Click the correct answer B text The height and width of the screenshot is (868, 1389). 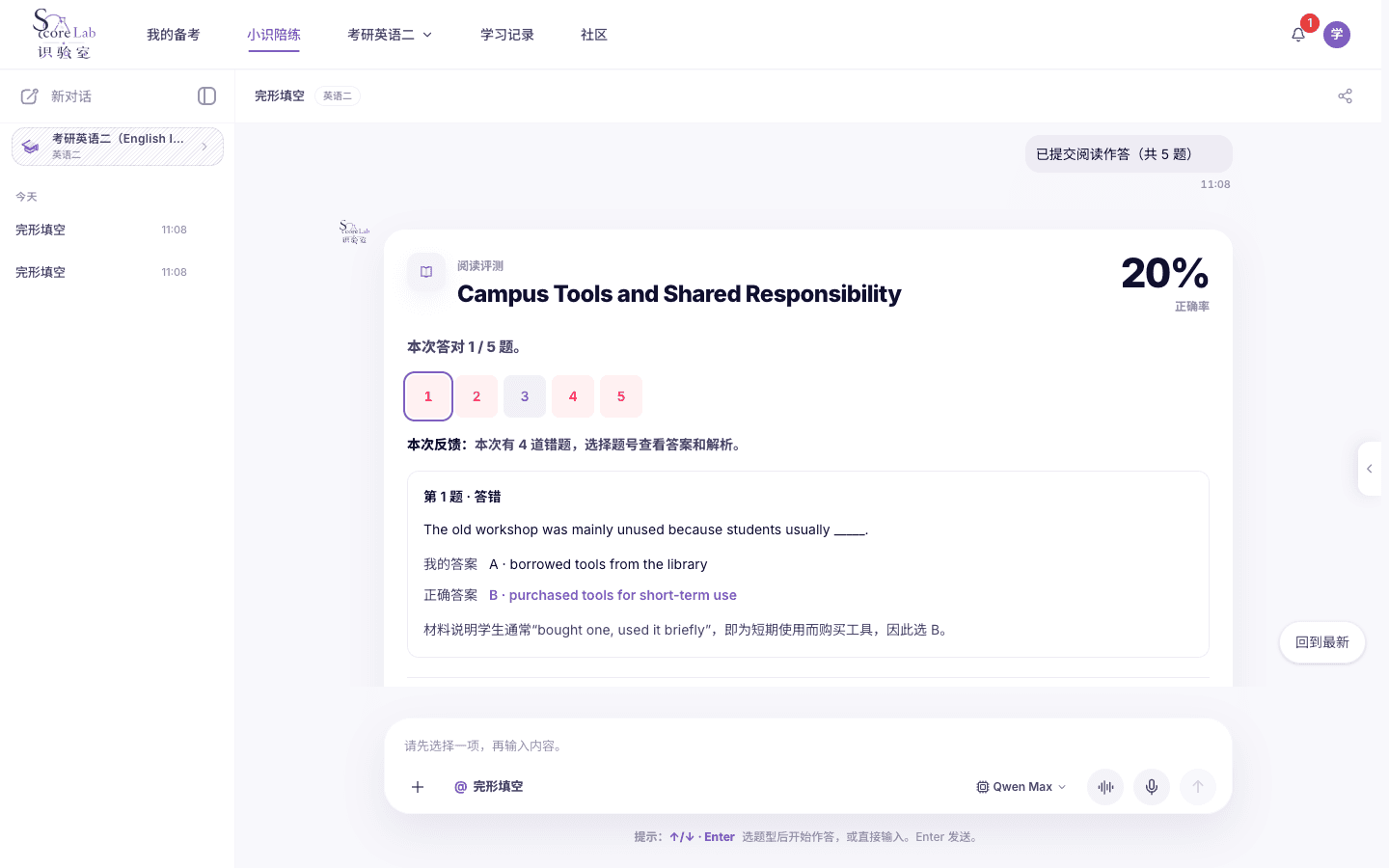(613, 595)
